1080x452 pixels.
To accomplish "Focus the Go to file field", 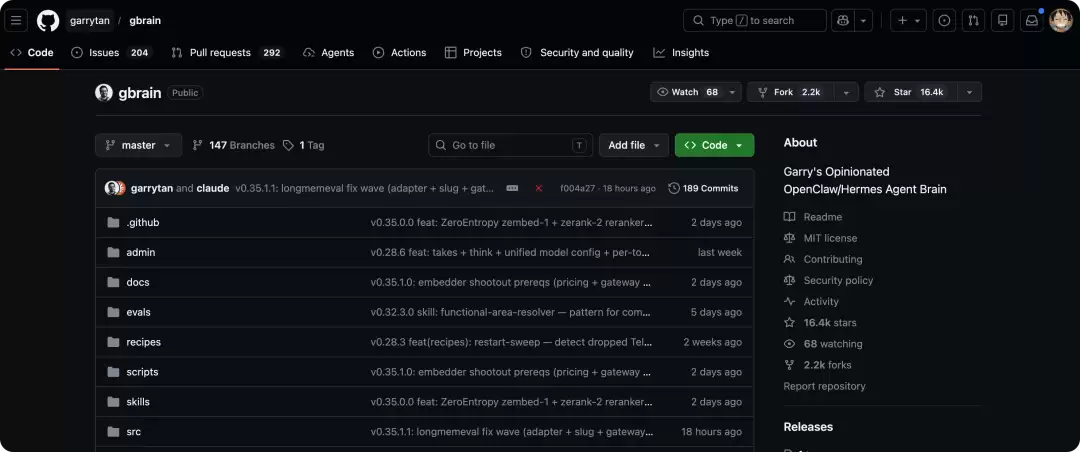I will pos(510,145).
